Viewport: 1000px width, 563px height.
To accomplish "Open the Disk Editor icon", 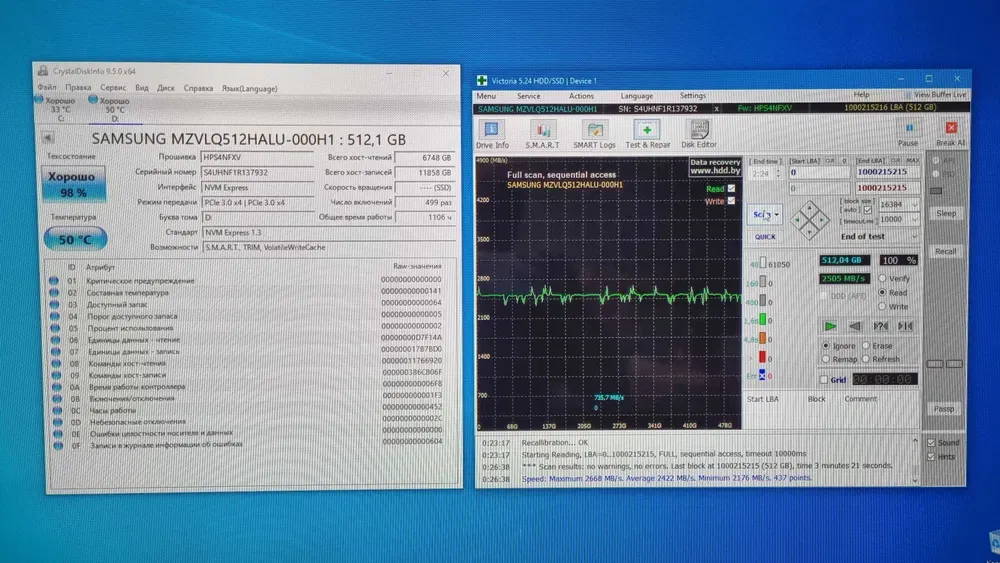I will point(699,129).
